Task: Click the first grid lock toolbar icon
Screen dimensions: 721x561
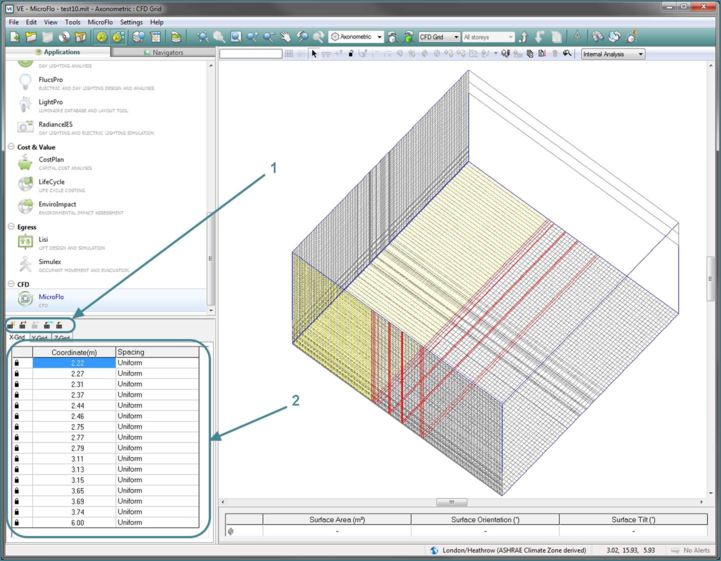Action: click(11, 325)
